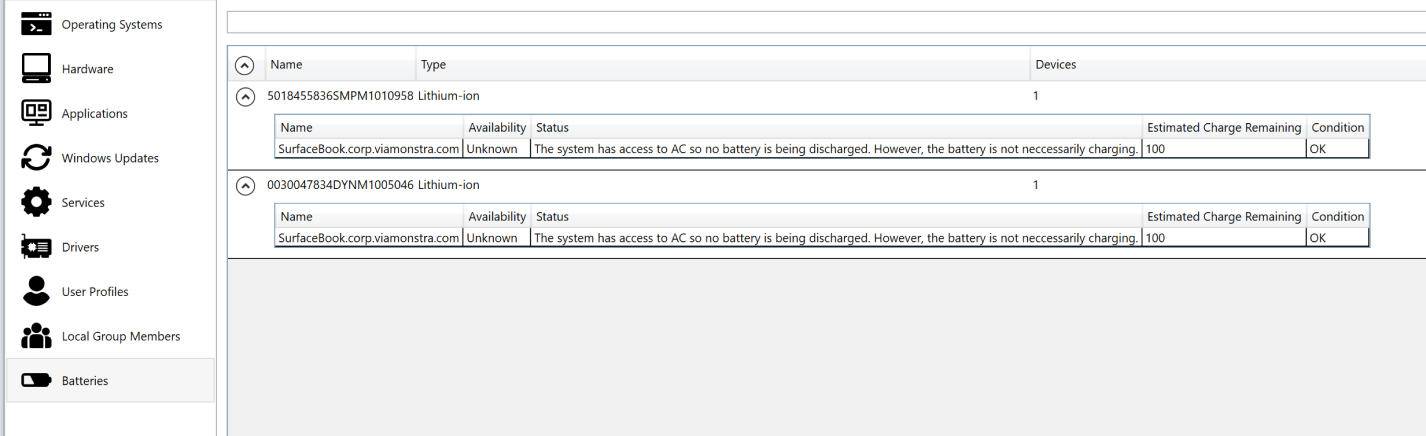Open Windows Updates section
The image size is (1426, 436).
pyautogui.click(x=110, y=158)
